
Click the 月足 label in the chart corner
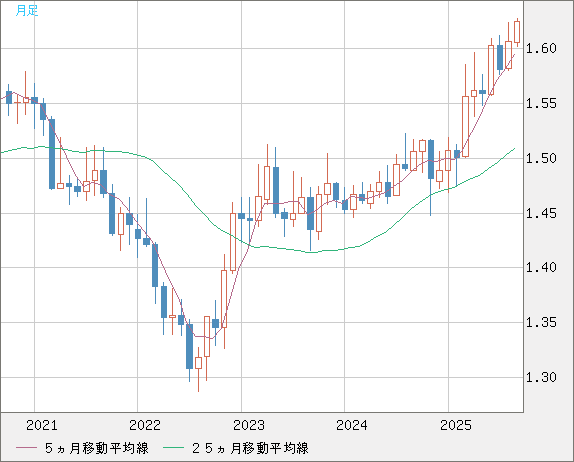pos(27,11)
